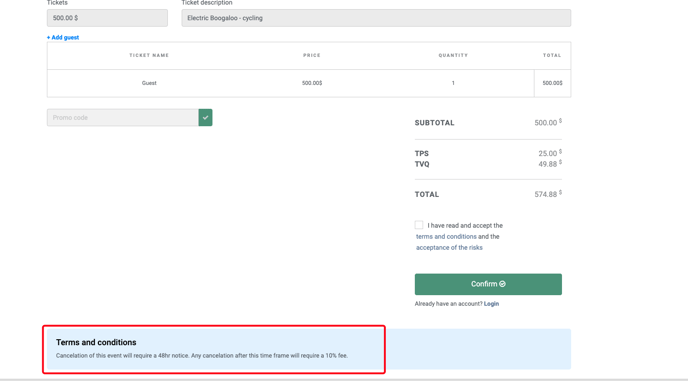Click the TVQ tax amount 49.88
688x381 pixels.
click(x=550, y=164)
